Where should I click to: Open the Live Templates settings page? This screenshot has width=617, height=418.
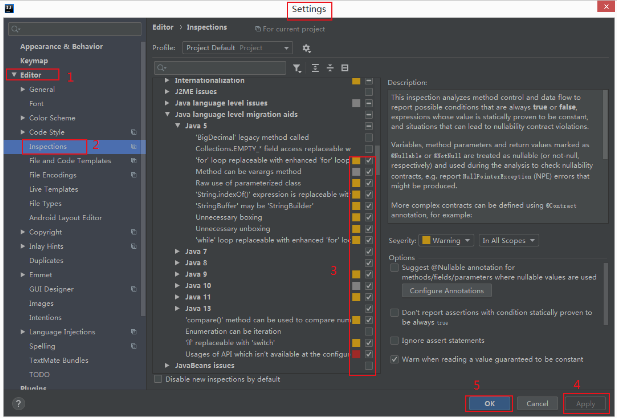click(x=54, y=189)
